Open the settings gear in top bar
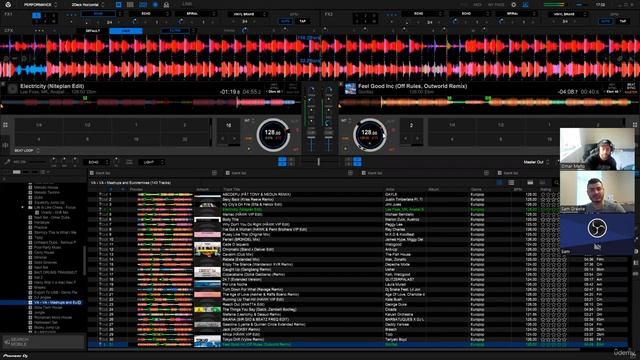This screenshot has height=360, width=640. tap(514, 4)
